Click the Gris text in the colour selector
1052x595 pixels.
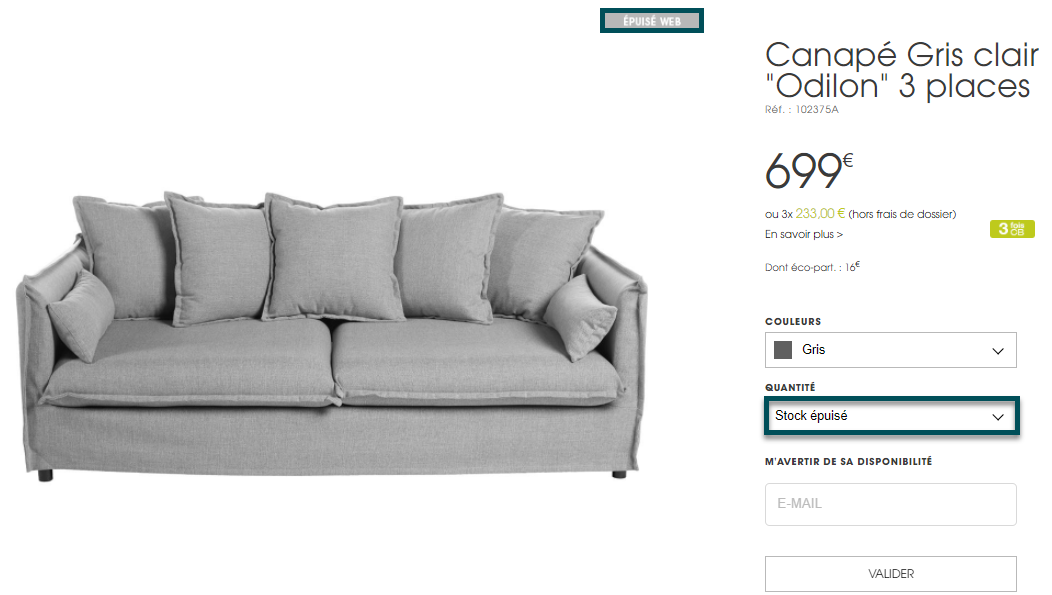(x=813, y=349)
